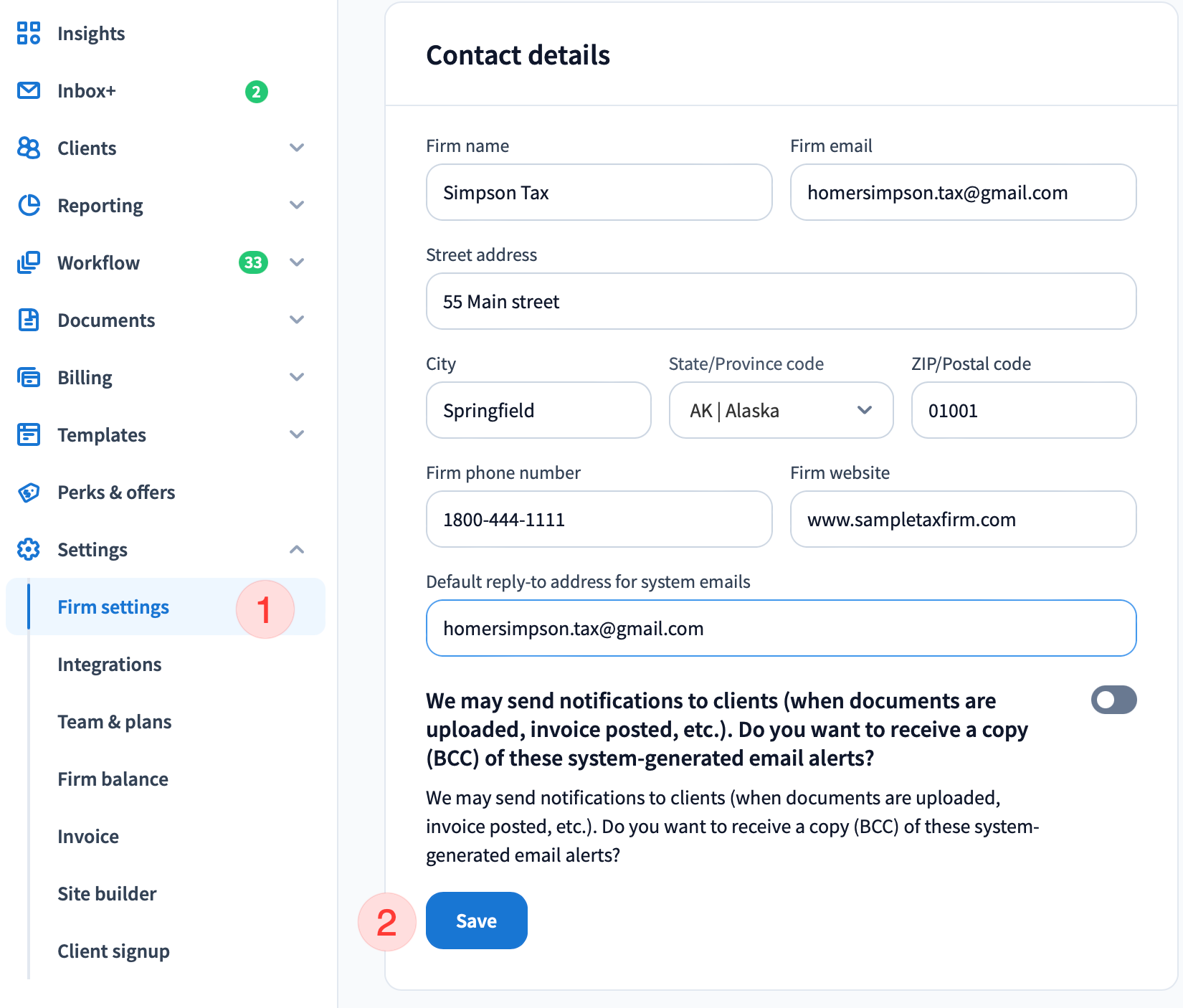Expand the Clients menu chevron

tap(297, 148)
